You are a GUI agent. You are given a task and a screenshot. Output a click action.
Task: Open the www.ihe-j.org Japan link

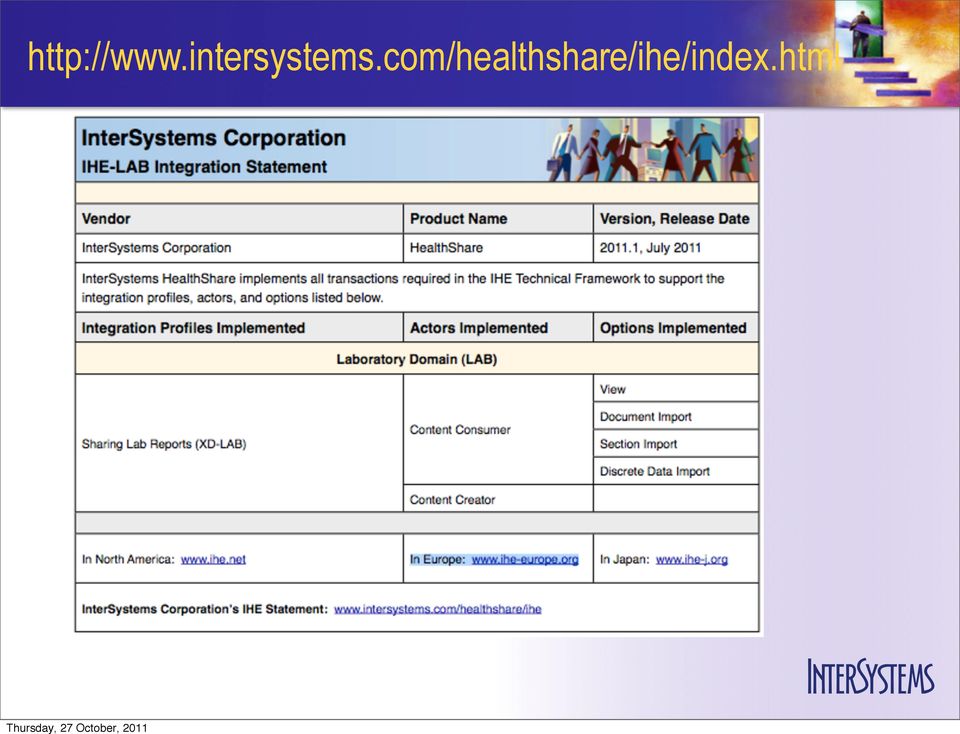pyautogui.click(x=692, y=560)
